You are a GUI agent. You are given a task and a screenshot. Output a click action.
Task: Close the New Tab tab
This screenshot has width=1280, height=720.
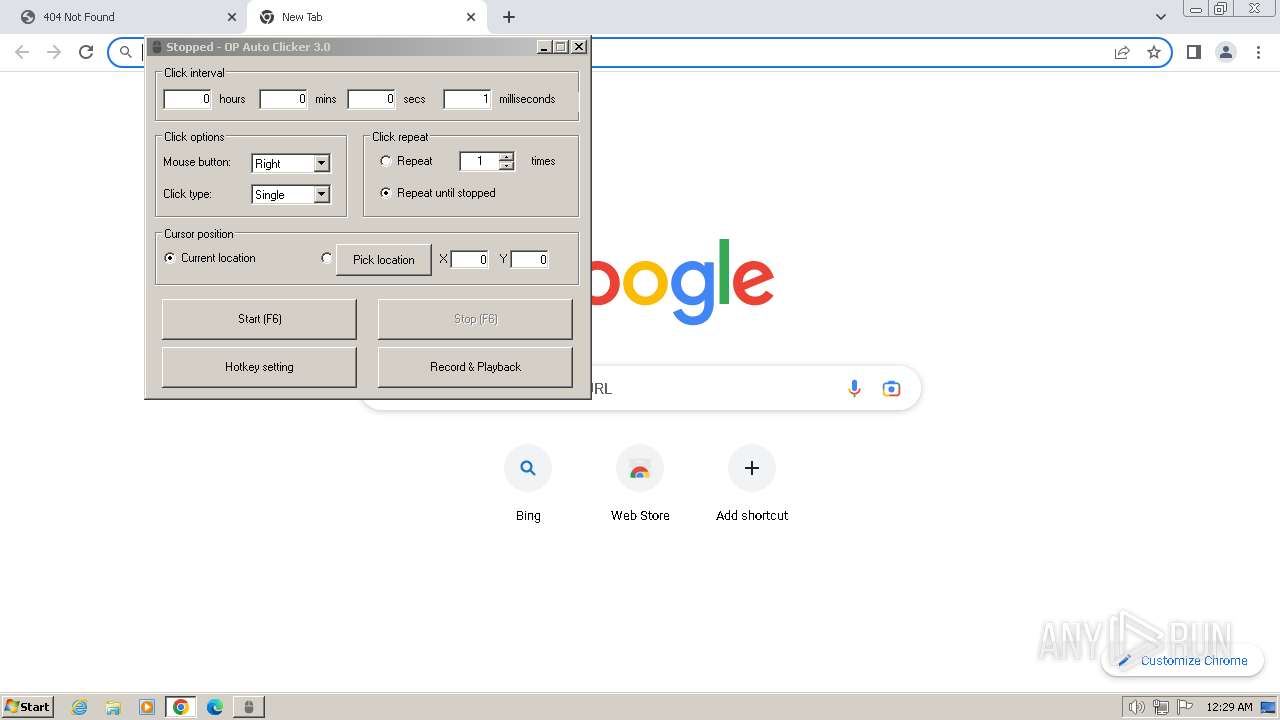pos(471,17)
